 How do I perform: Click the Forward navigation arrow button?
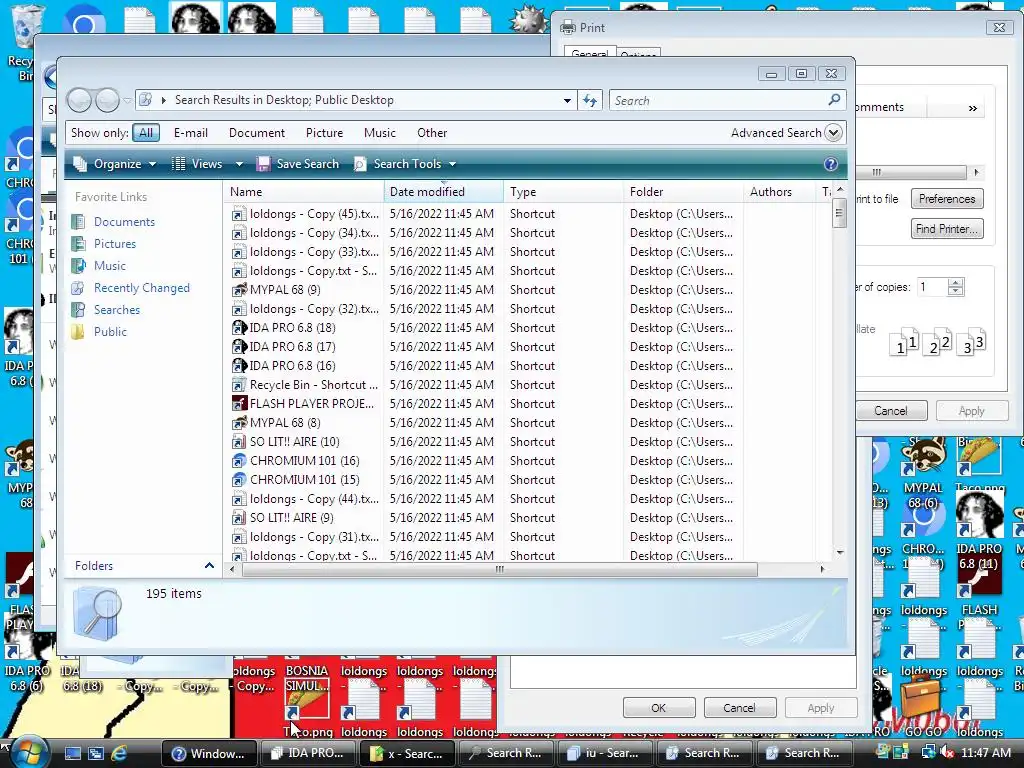coord(107,100)
